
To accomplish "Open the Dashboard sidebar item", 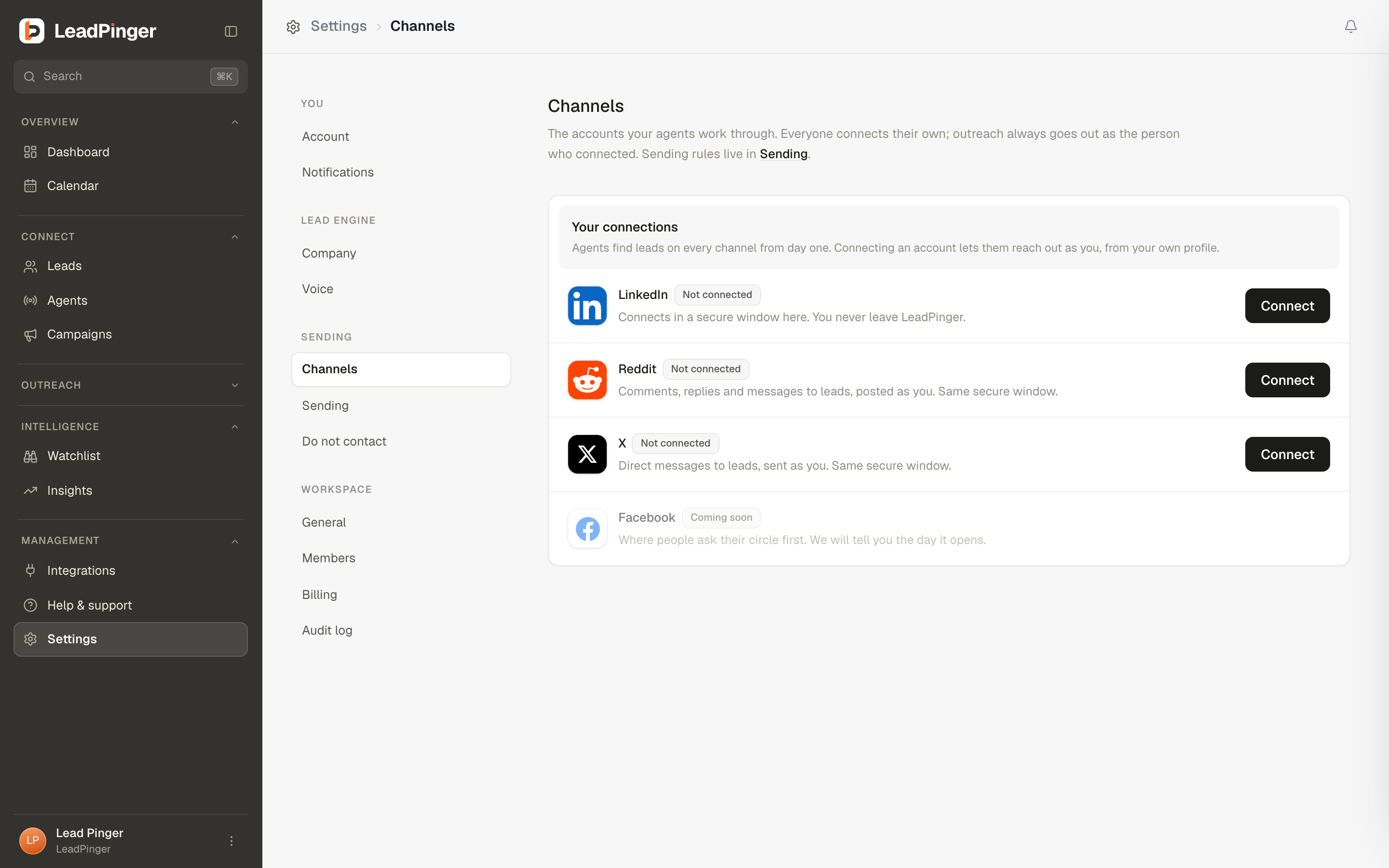I will click(x=130, y=152).
